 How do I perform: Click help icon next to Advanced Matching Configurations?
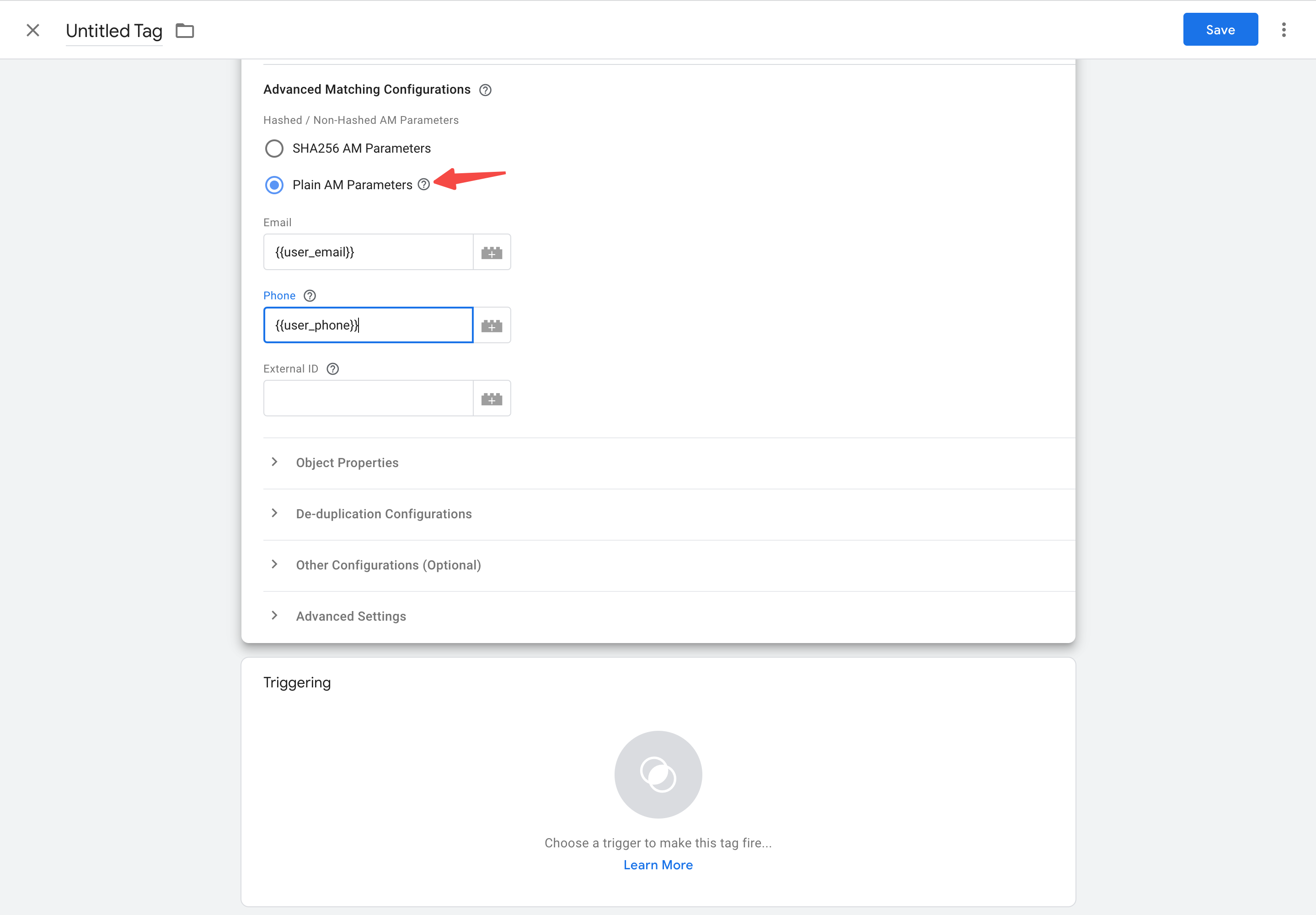(x=485, y=90)
